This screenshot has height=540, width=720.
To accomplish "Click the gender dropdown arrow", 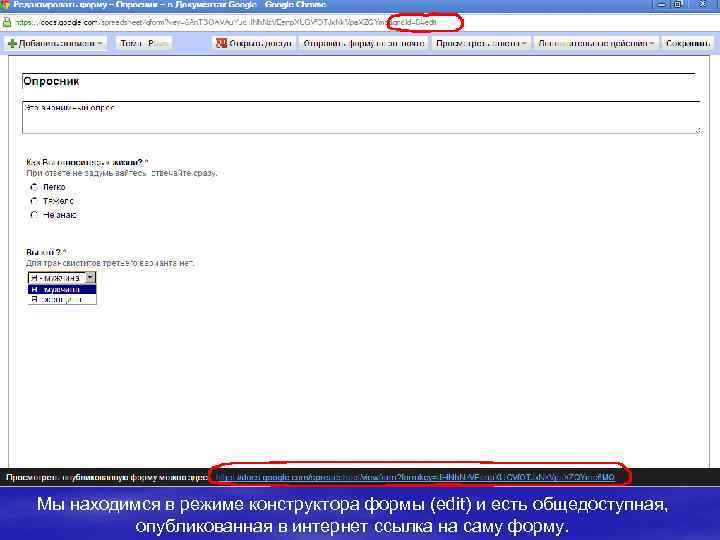I will [x=90, y=277].
